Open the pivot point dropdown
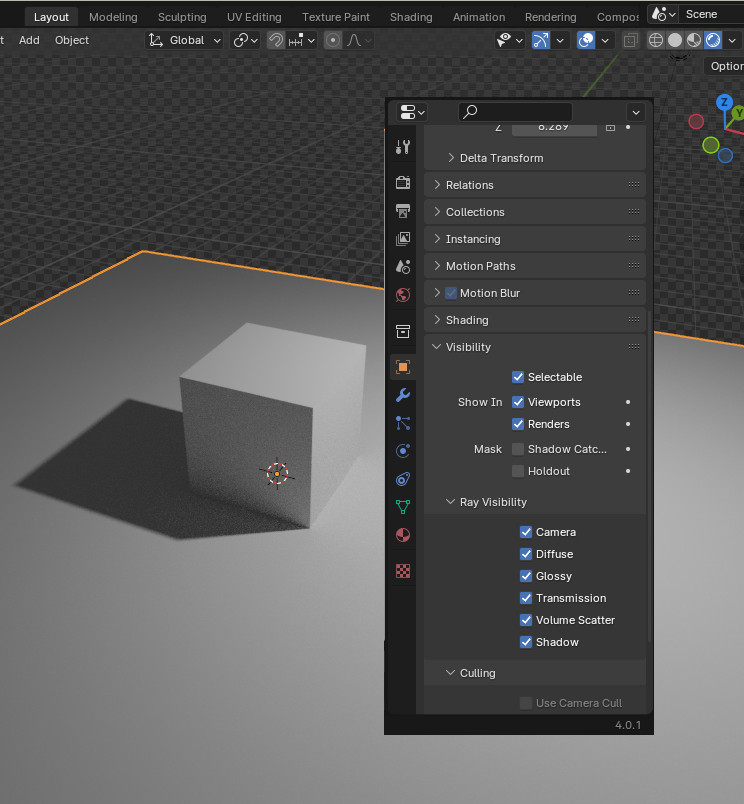This screenshot has height=804, width=744. 245,40
